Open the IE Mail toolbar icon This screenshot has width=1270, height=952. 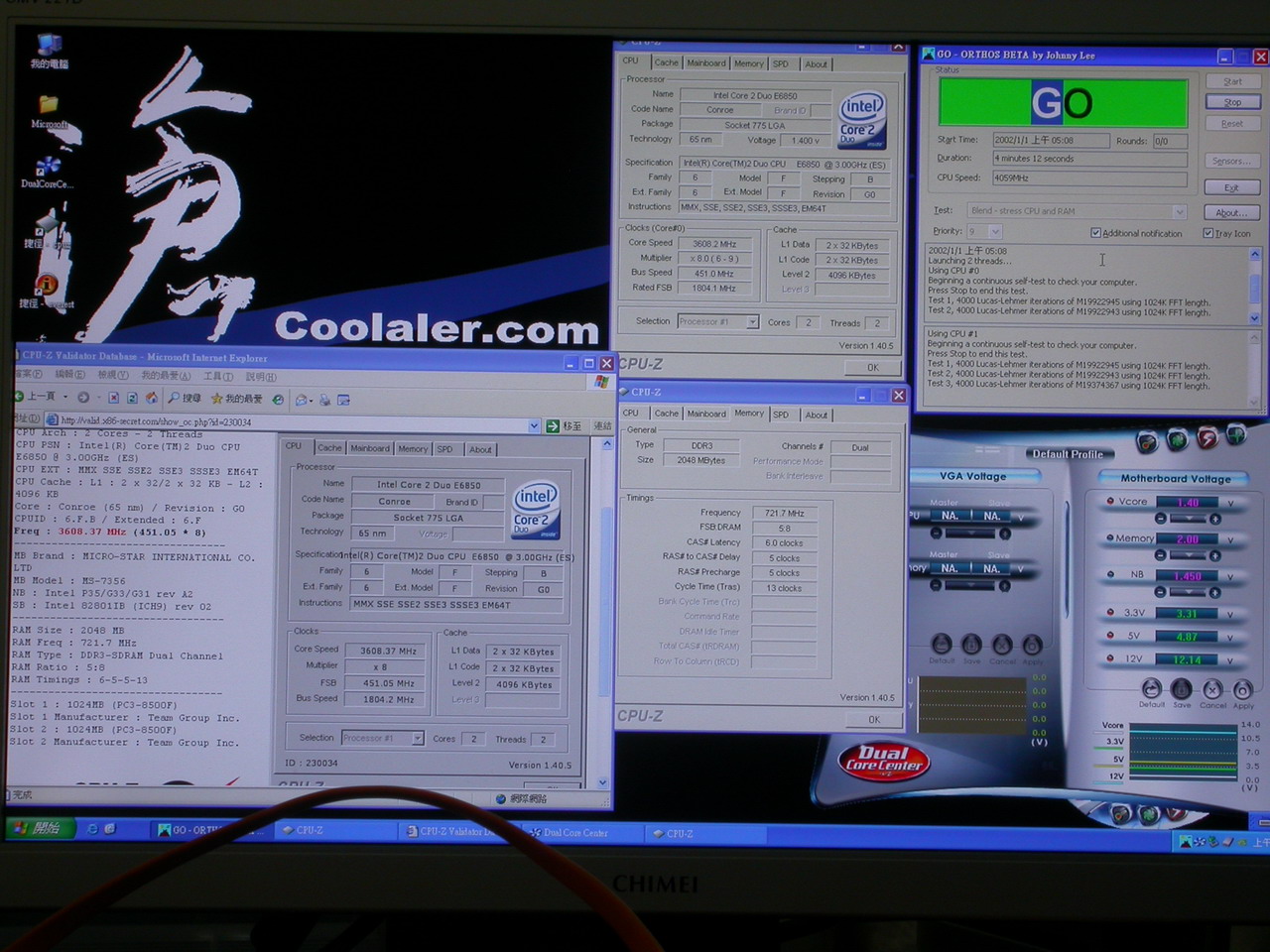click(x=301, y=400)
